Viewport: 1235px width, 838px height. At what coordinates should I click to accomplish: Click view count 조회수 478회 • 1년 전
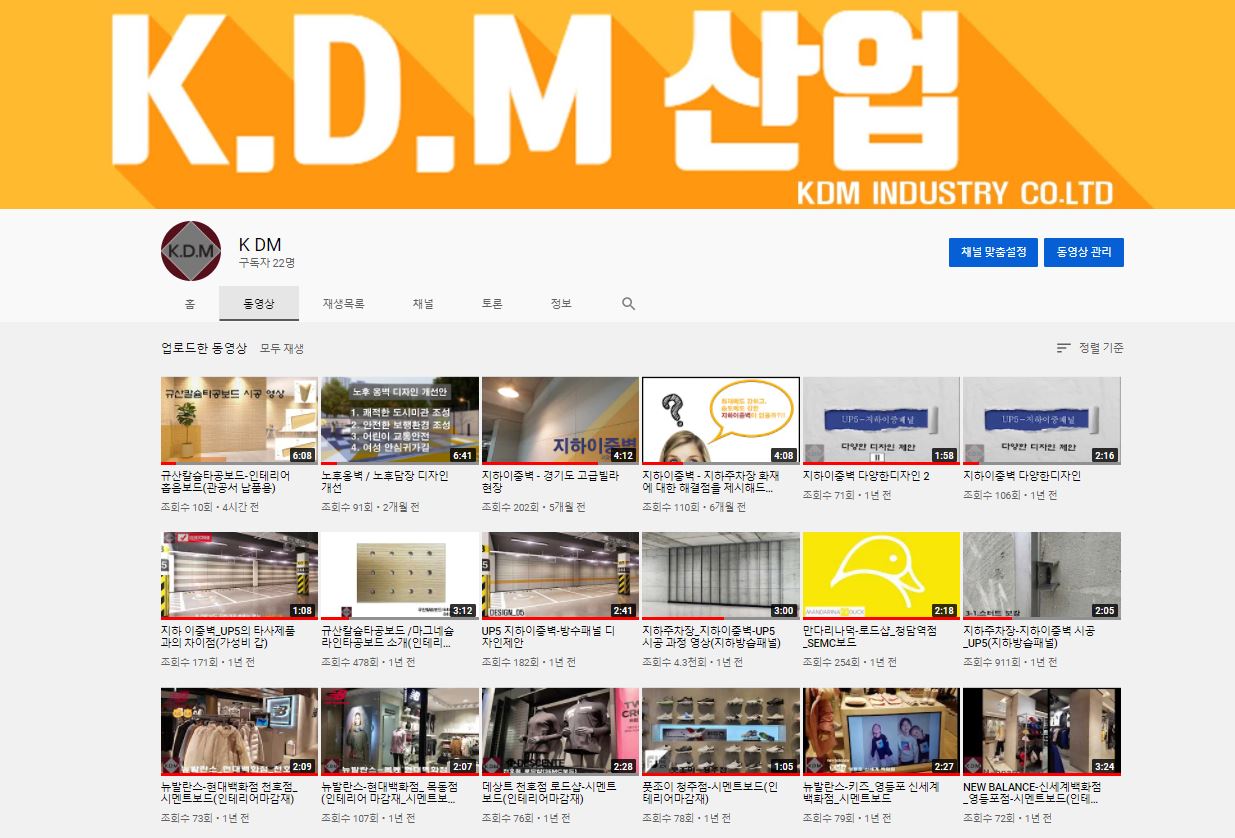click(368, 663)
